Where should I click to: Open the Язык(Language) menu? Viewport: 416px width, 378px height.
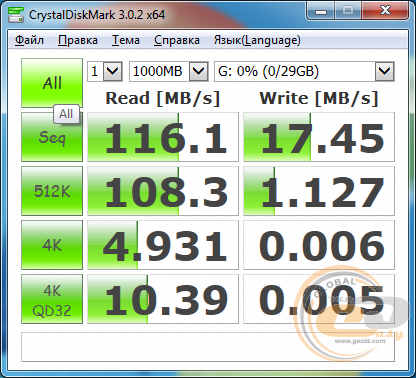[257, 40]
